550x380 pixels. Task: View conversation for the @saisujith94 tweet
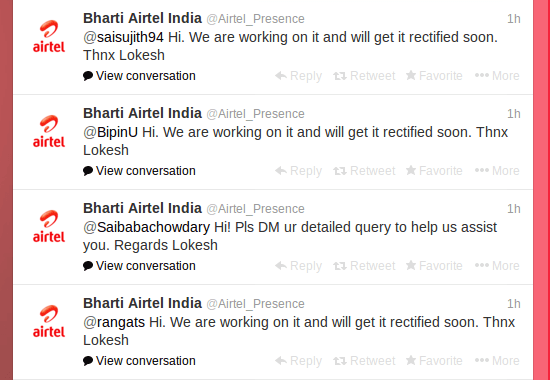[139, 76]
